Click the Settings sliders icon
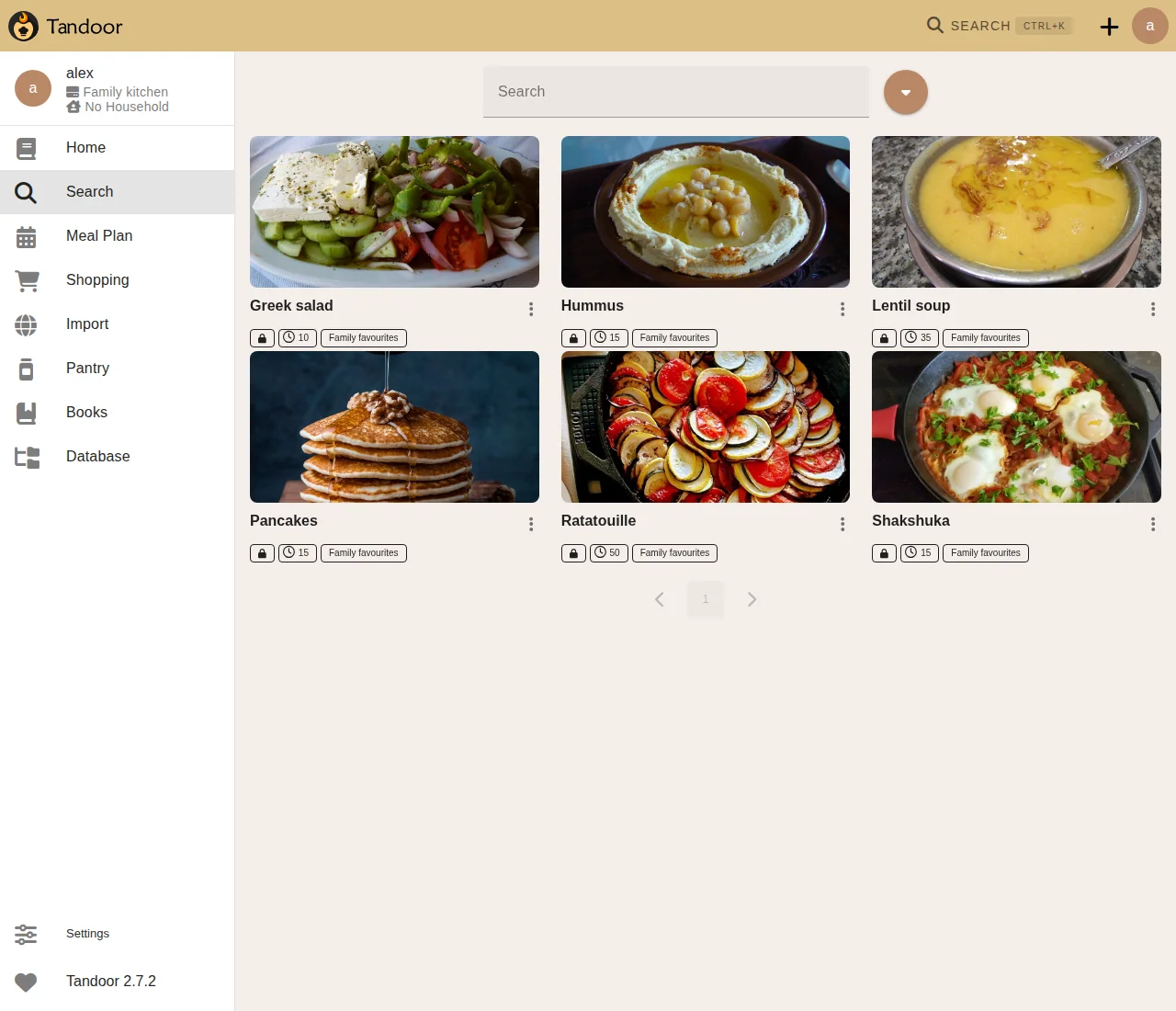Screen dimensions: 1176x1011 click(x=26, y=934)
